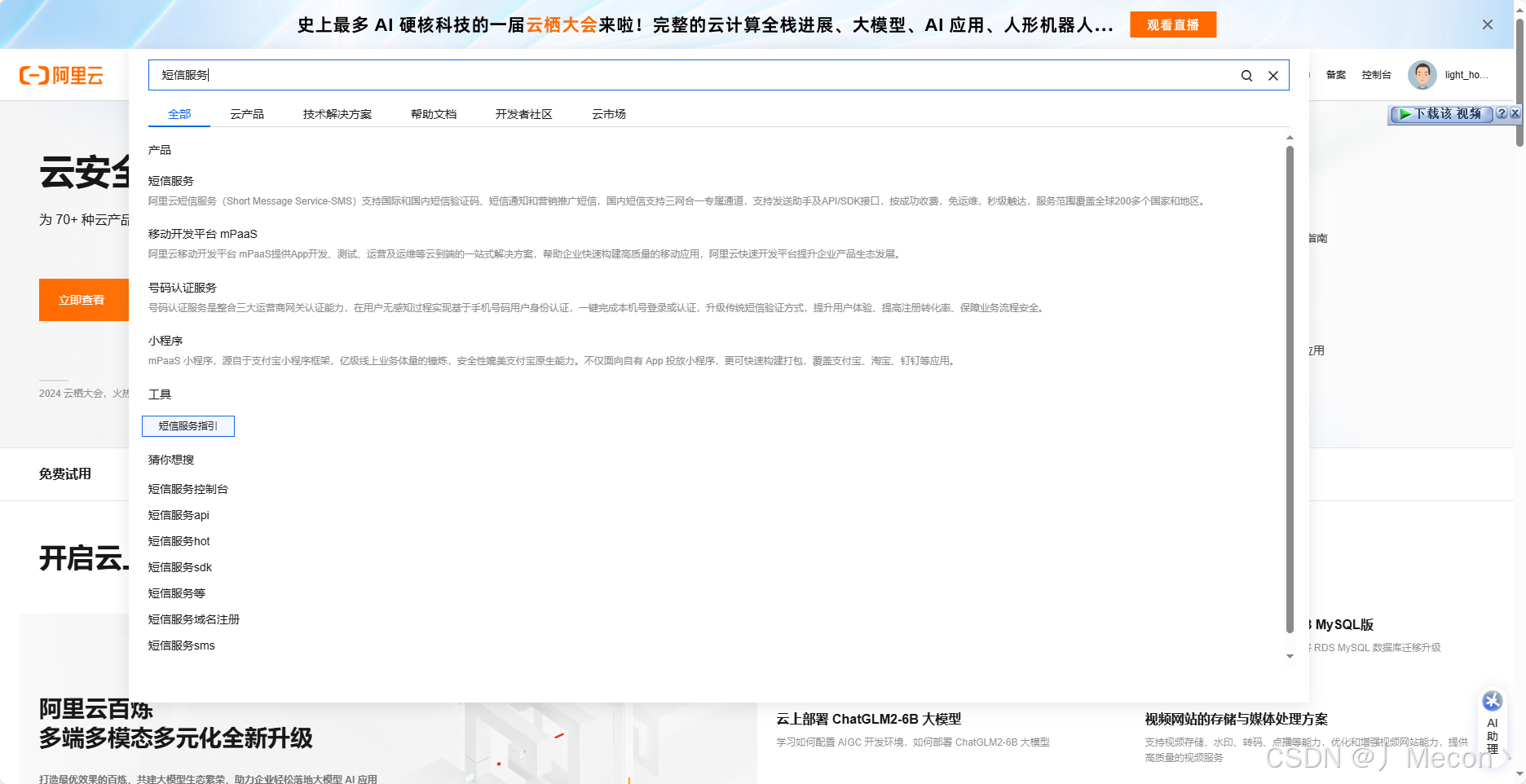Click the 观看直播 button
The image size is (1526, 784).
1173,24
